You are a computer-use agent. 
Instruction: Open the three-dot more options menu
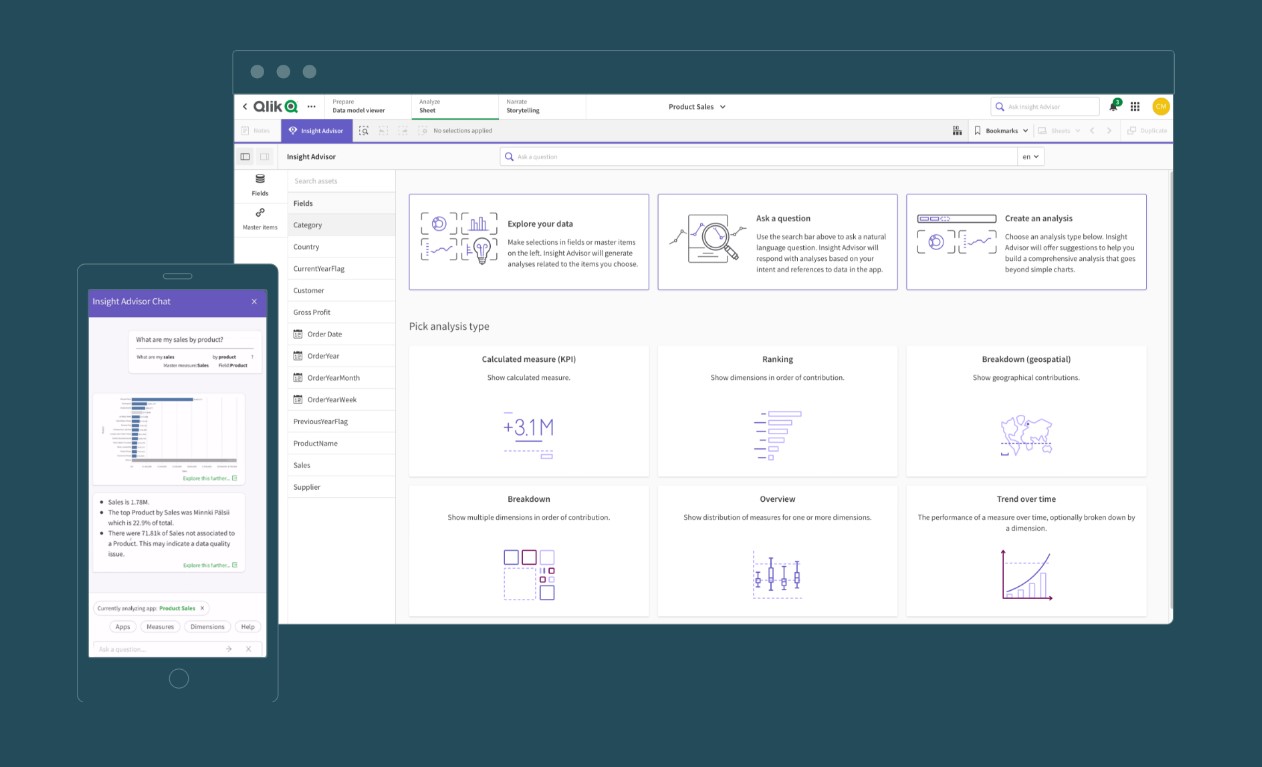point(311,107)
